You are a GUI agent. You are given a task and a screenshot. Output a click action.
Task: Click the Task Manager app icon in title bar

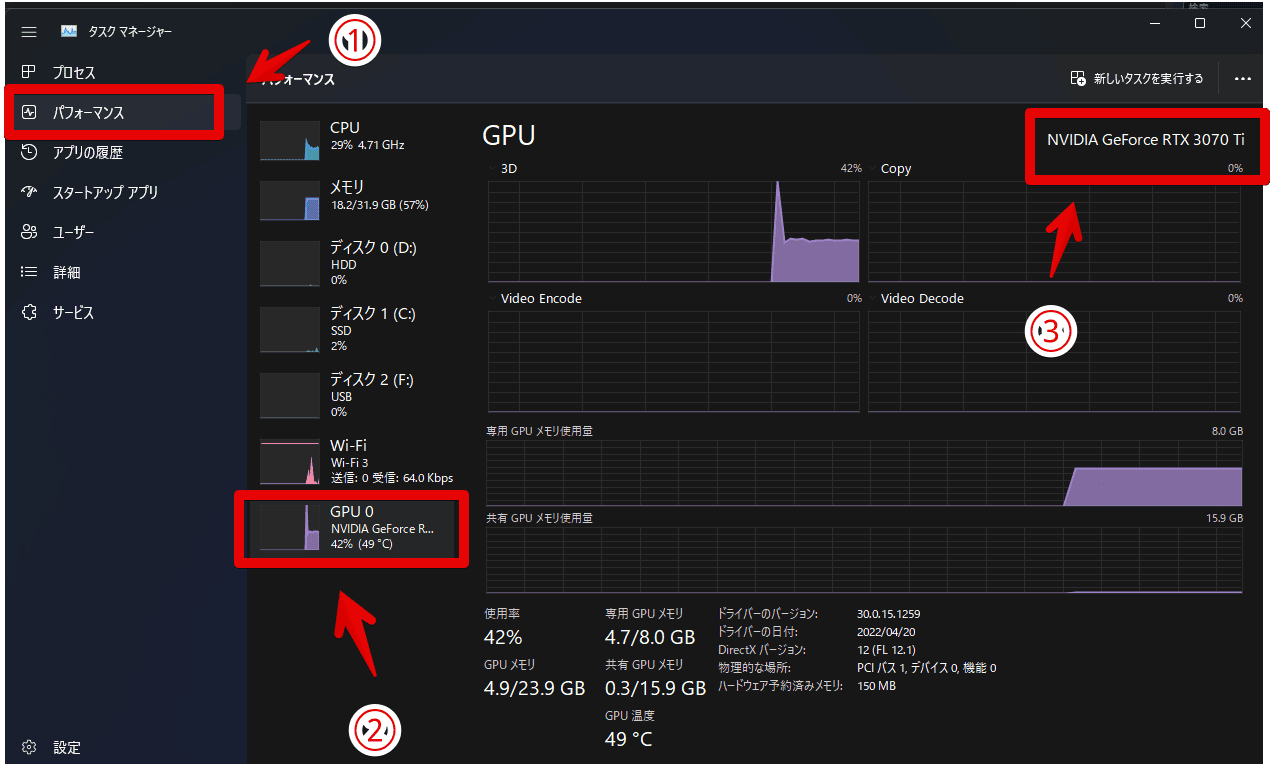69,32
